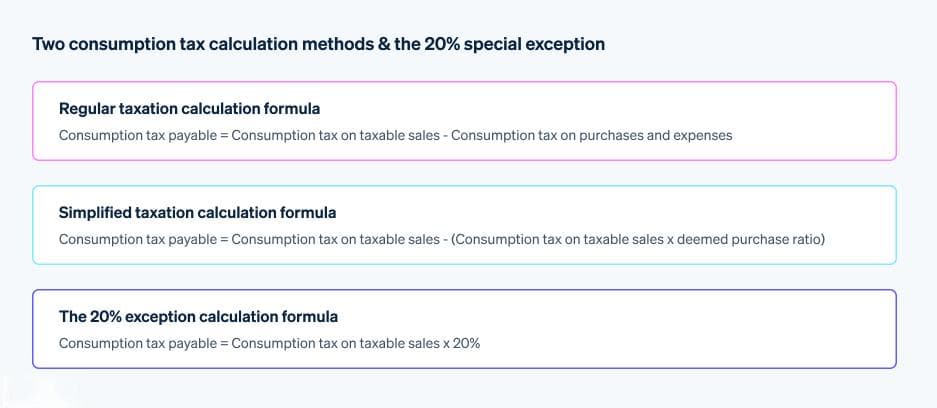Click the purple-bordered 20% exception card

coord(464,329)
